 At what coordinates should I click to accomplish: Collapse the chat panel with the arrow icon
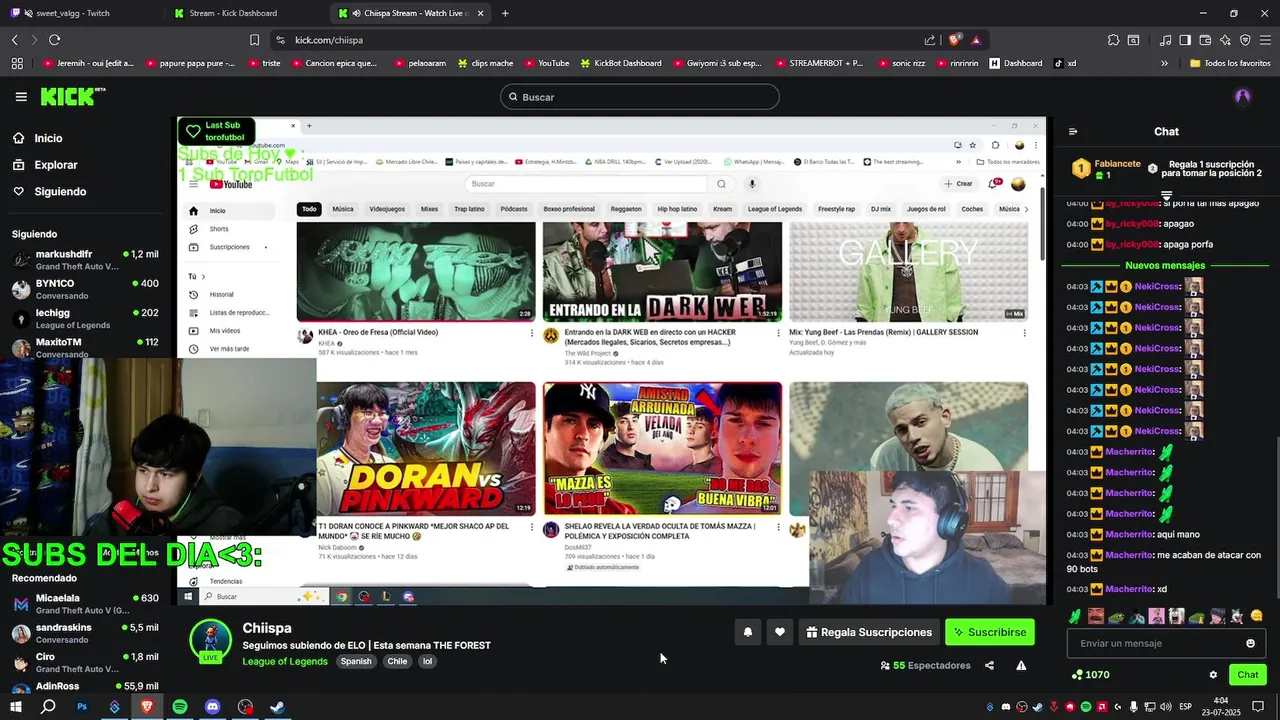(x=1073, y=132)
